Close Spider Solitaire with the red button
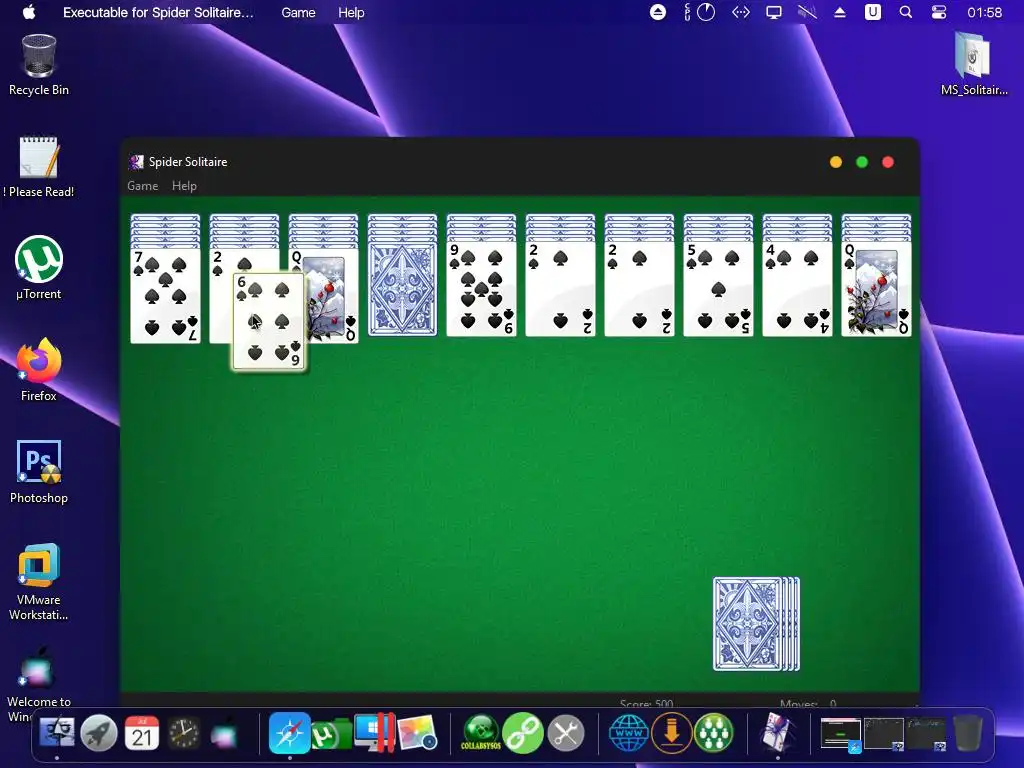1024x768 pixels. [x=888, y=162]
